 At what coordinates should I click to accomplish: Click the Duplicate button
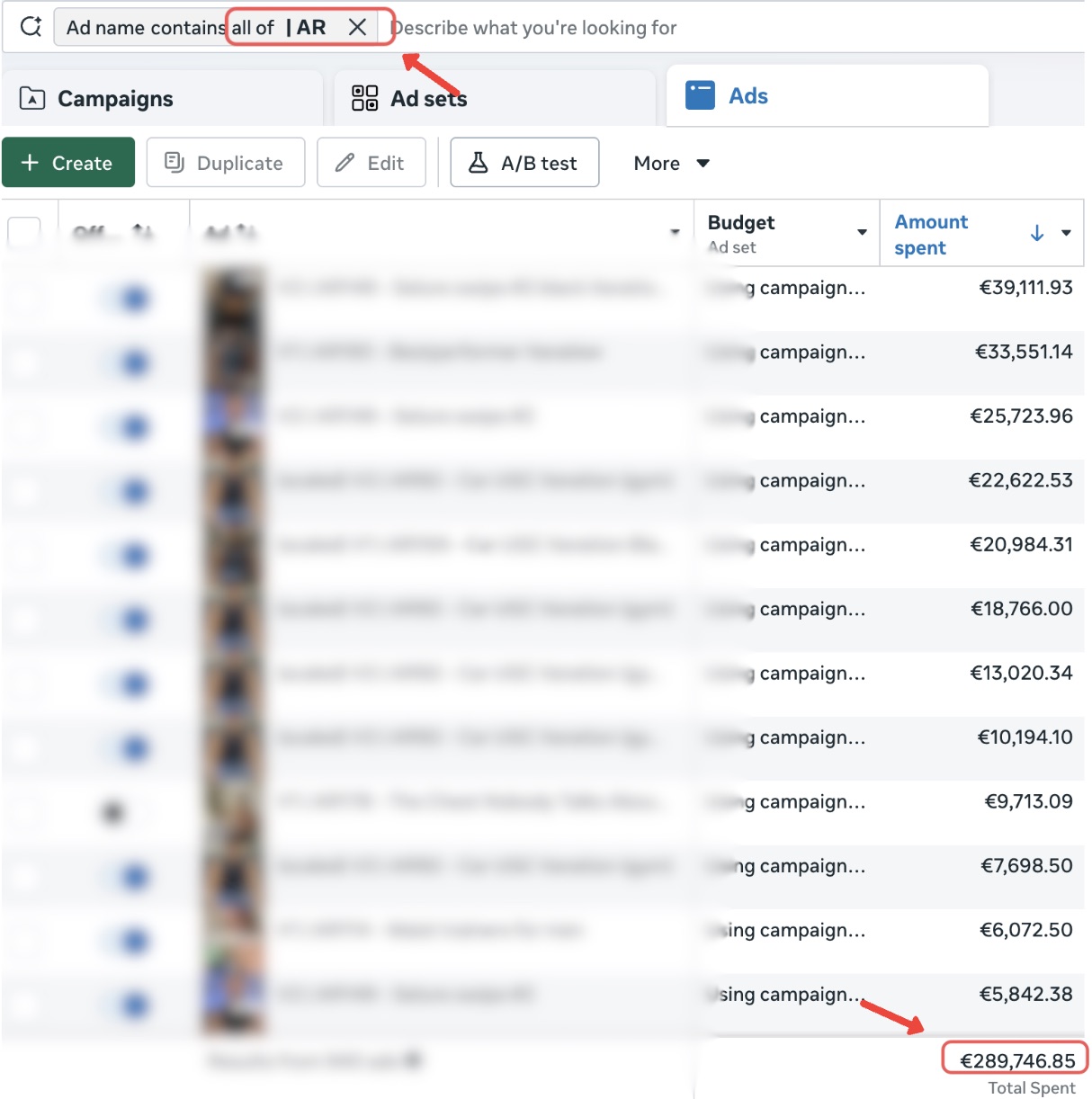tap(226, 163)
